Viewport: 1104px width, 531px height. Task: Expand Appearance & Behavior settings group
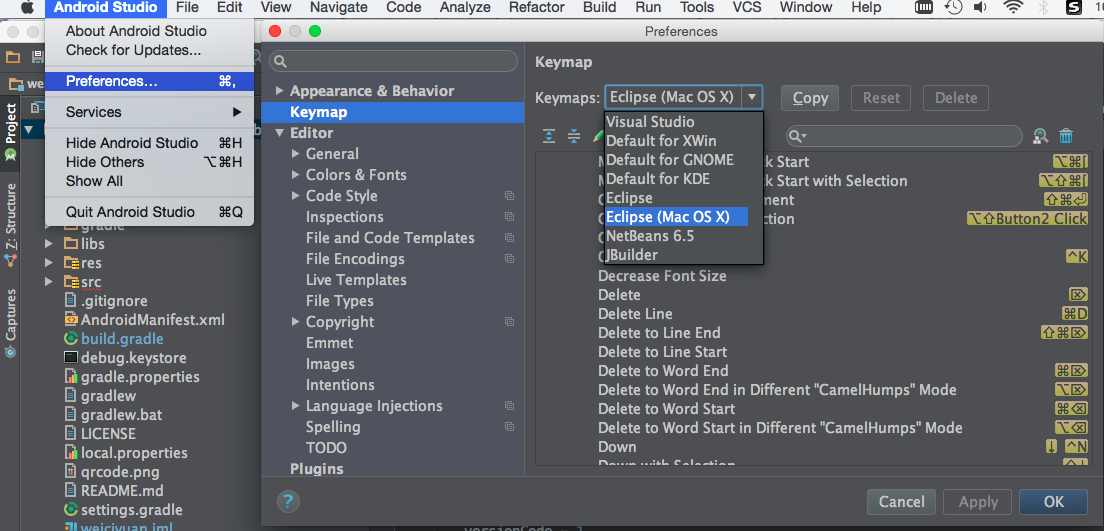pyautogui.click(x=280, y=91)
